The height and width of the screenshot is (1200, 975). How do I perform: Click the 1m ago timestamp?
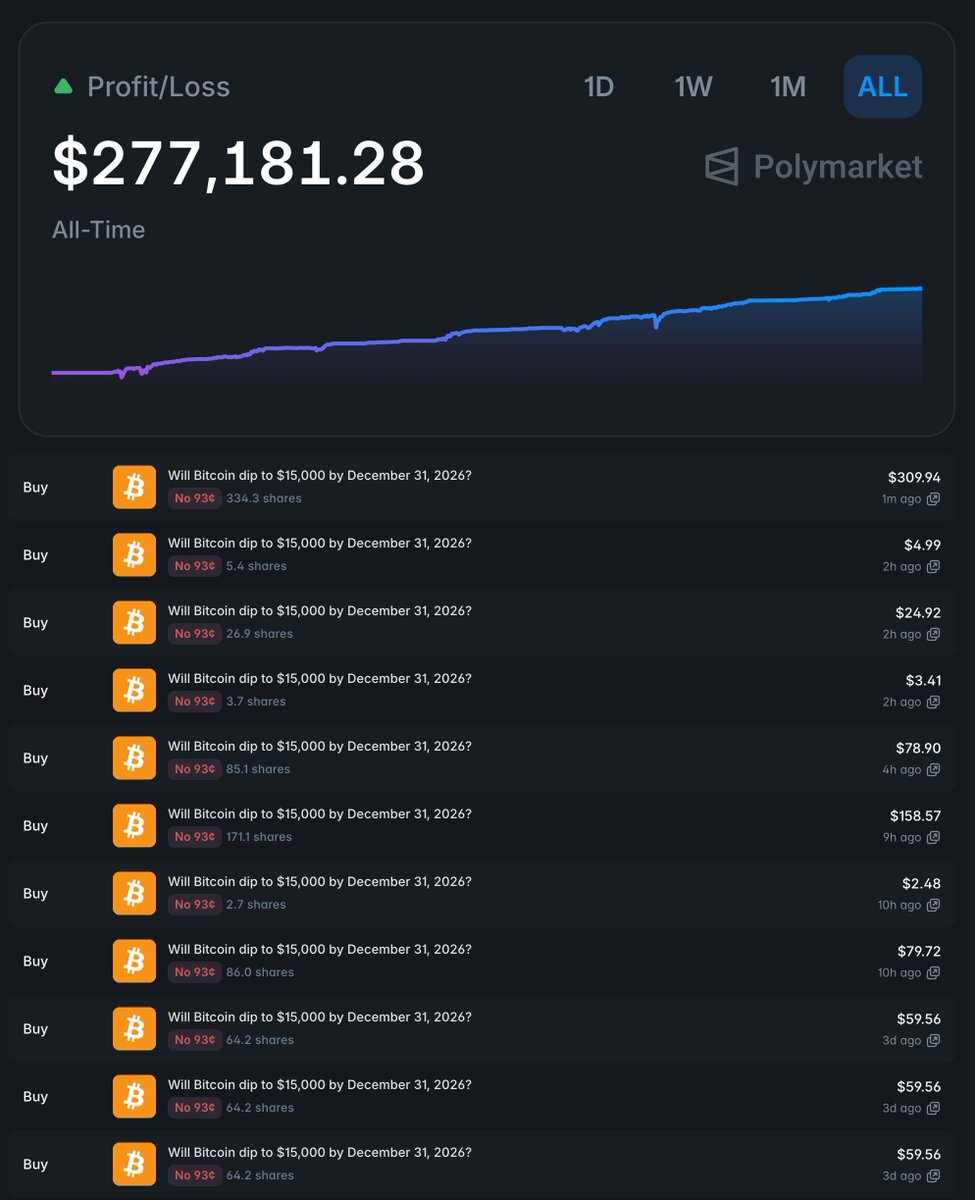point(901,499)
